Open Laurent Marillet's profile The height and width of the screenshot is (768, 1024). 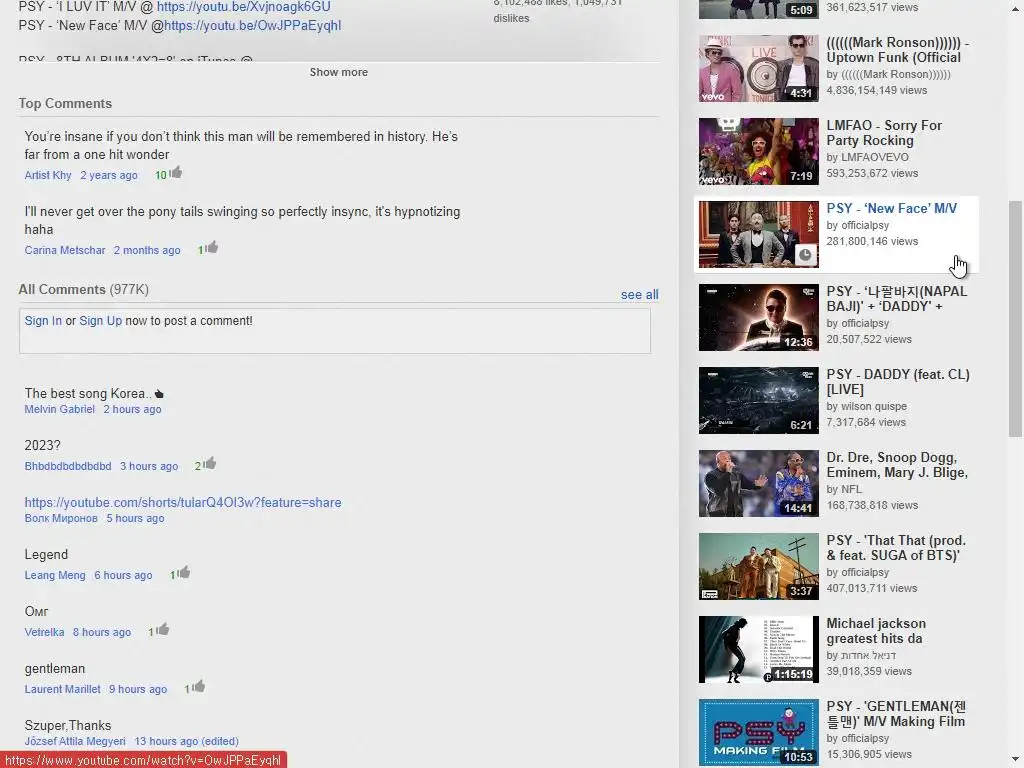coord(63,689)
